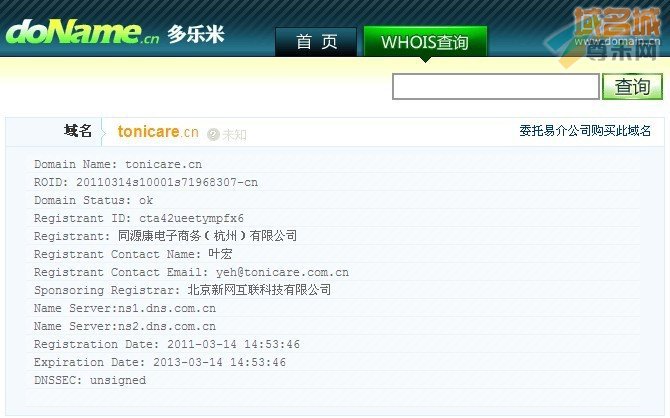Click the www.domain.cn watermark text

pyautogui.click(x=617, y=42)
